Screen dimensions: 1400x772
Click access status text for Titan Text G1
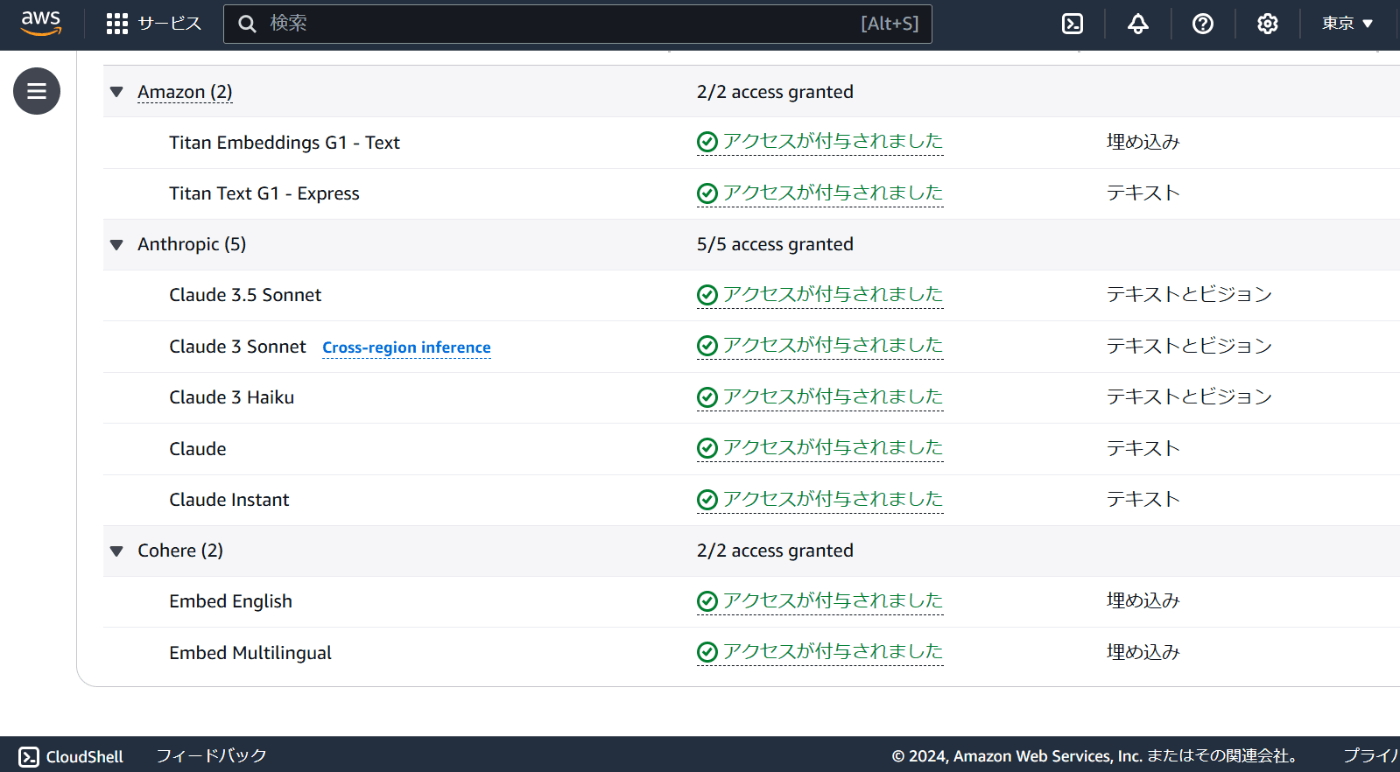coord(833,193)
